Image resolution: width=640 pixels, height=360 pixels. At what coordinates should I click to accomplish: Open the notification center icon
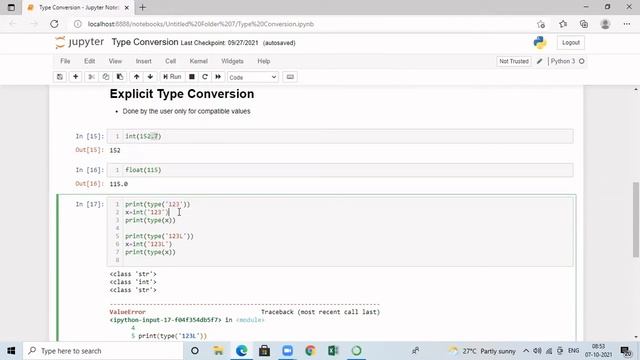click(x=626, y=351)
